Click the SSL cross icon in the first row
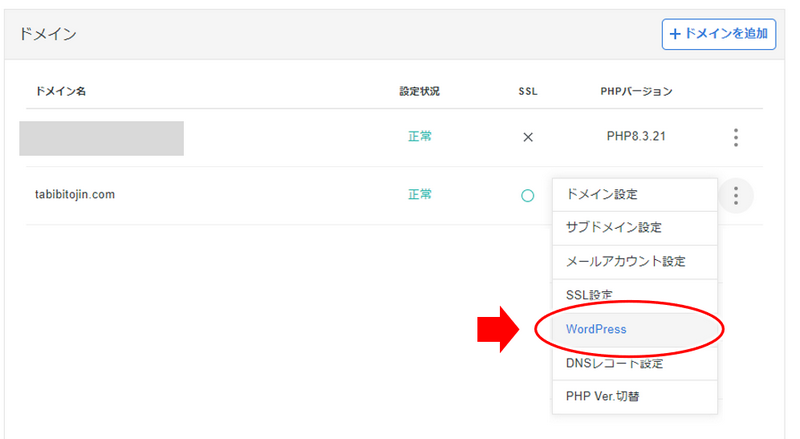This screenshot has height=439, width=800. point(528,137)
